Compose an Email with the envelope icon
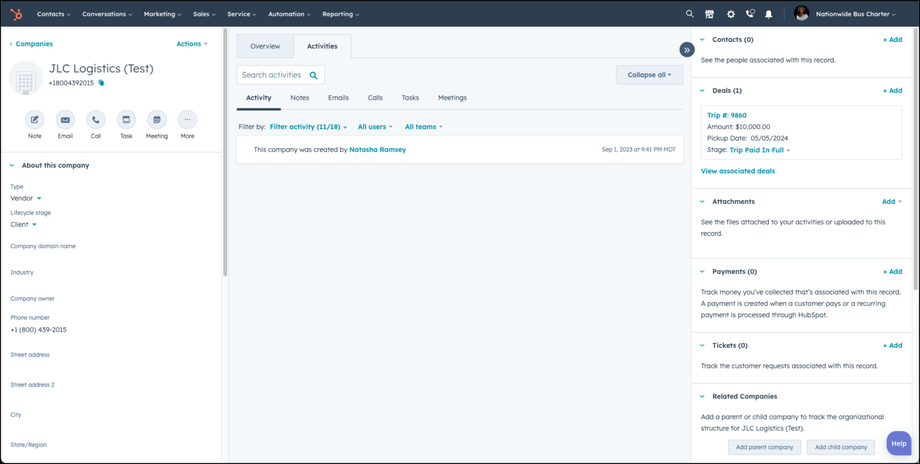Viewport: 920px width, 464px height. click(65, 120)
